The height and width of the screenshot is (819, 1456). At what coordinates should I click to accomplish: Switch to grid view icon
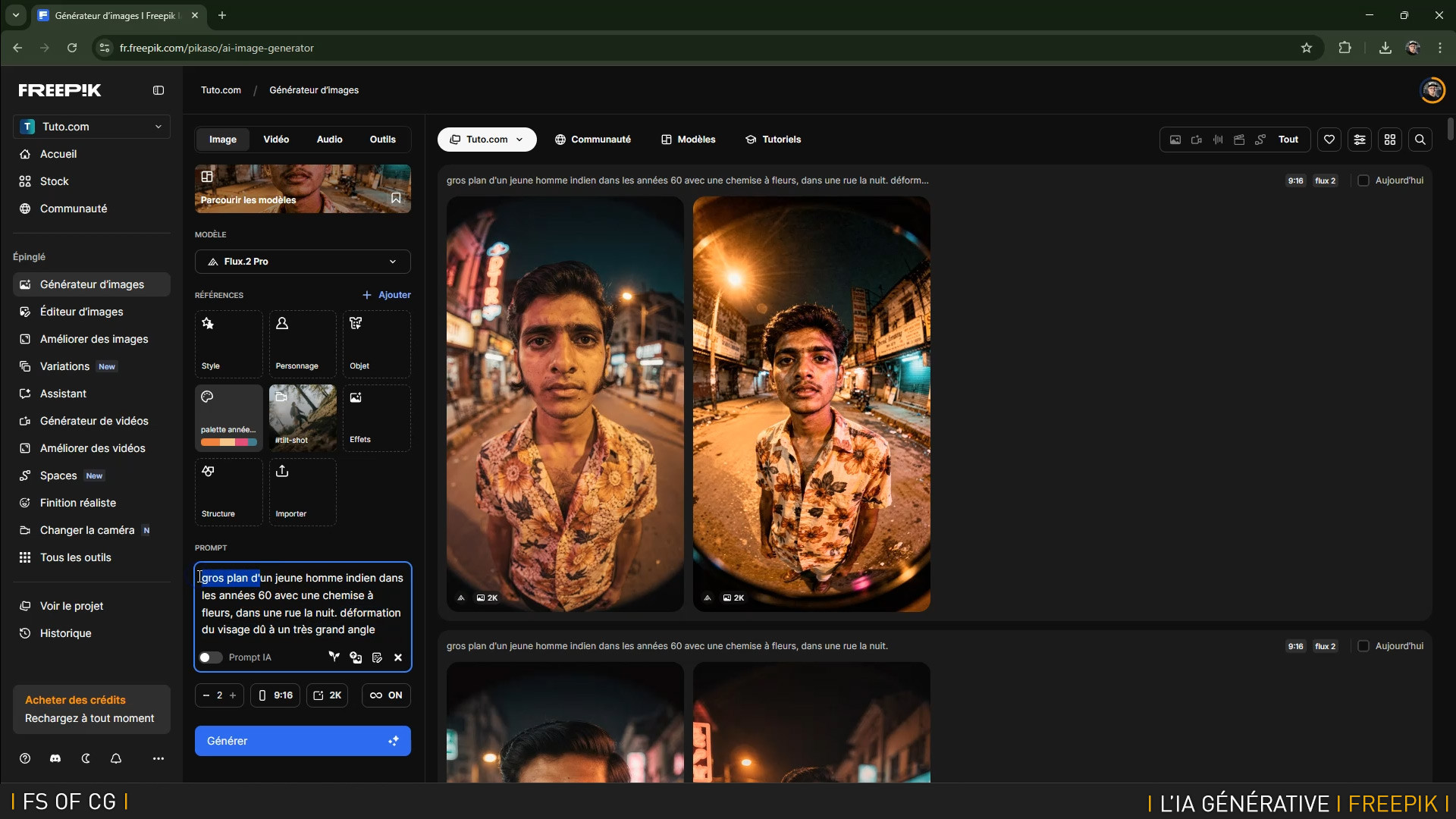pyautogui.click(x=1390, y=140)
